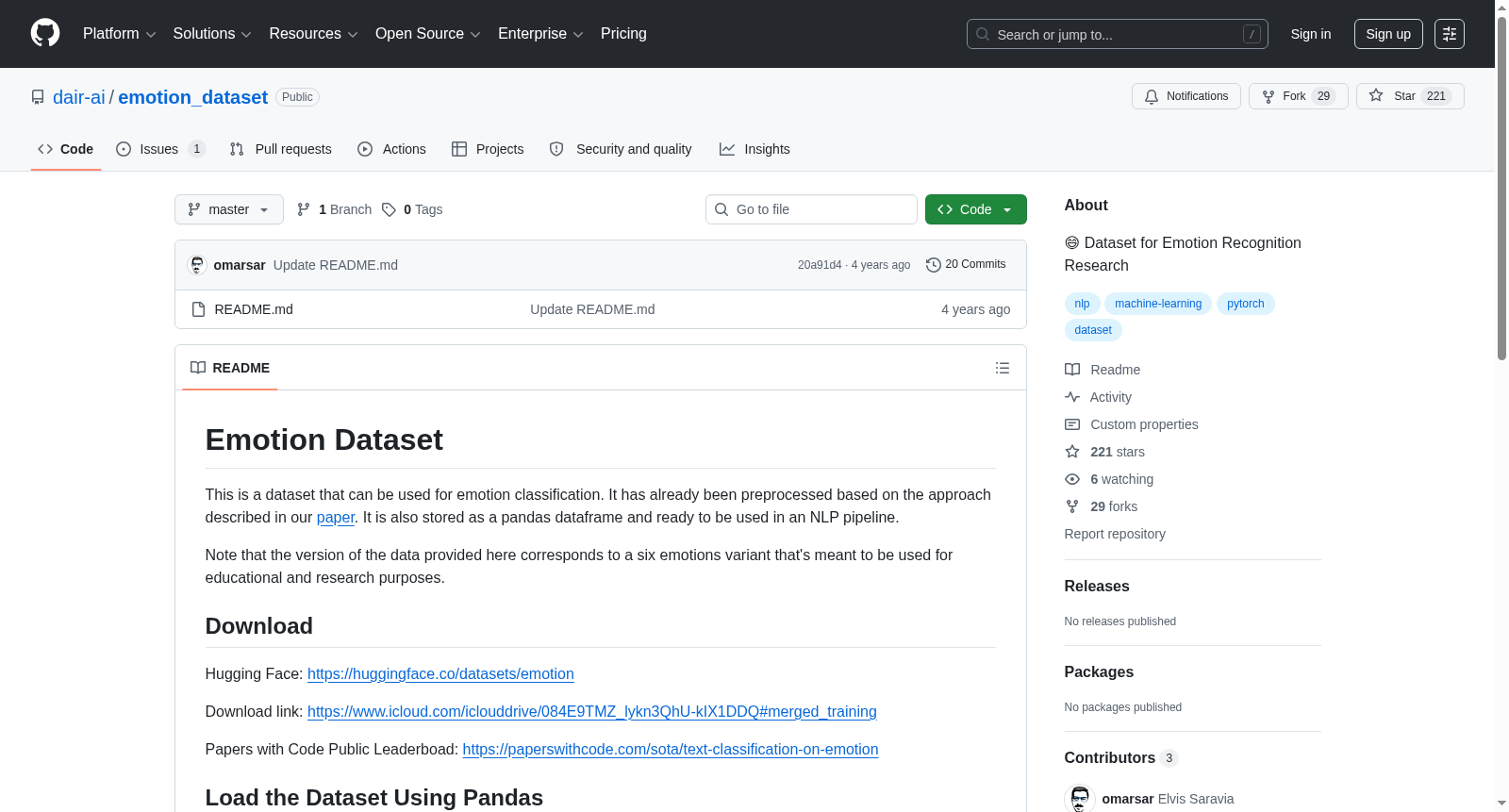Click the Search or jump to field
This screenshot has width=1509, height=812.
point(1118,34)
